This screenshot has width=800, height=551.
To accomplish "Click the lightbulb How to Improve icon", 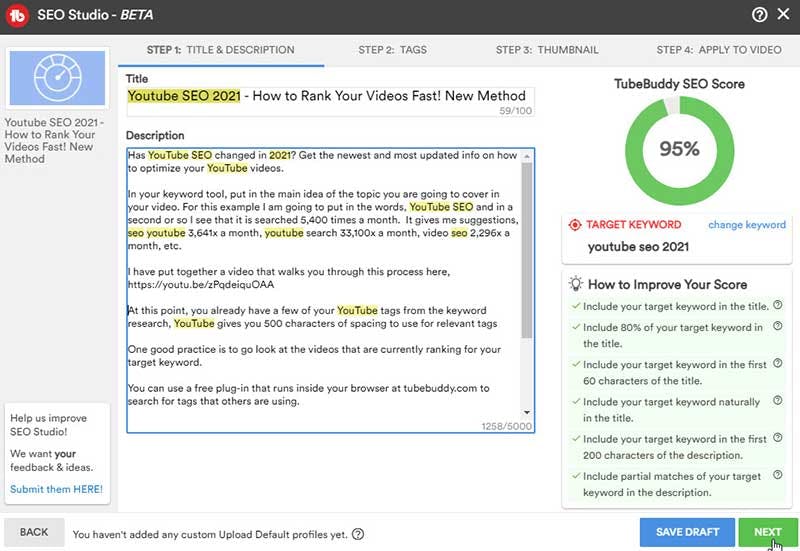I will 575,284.
